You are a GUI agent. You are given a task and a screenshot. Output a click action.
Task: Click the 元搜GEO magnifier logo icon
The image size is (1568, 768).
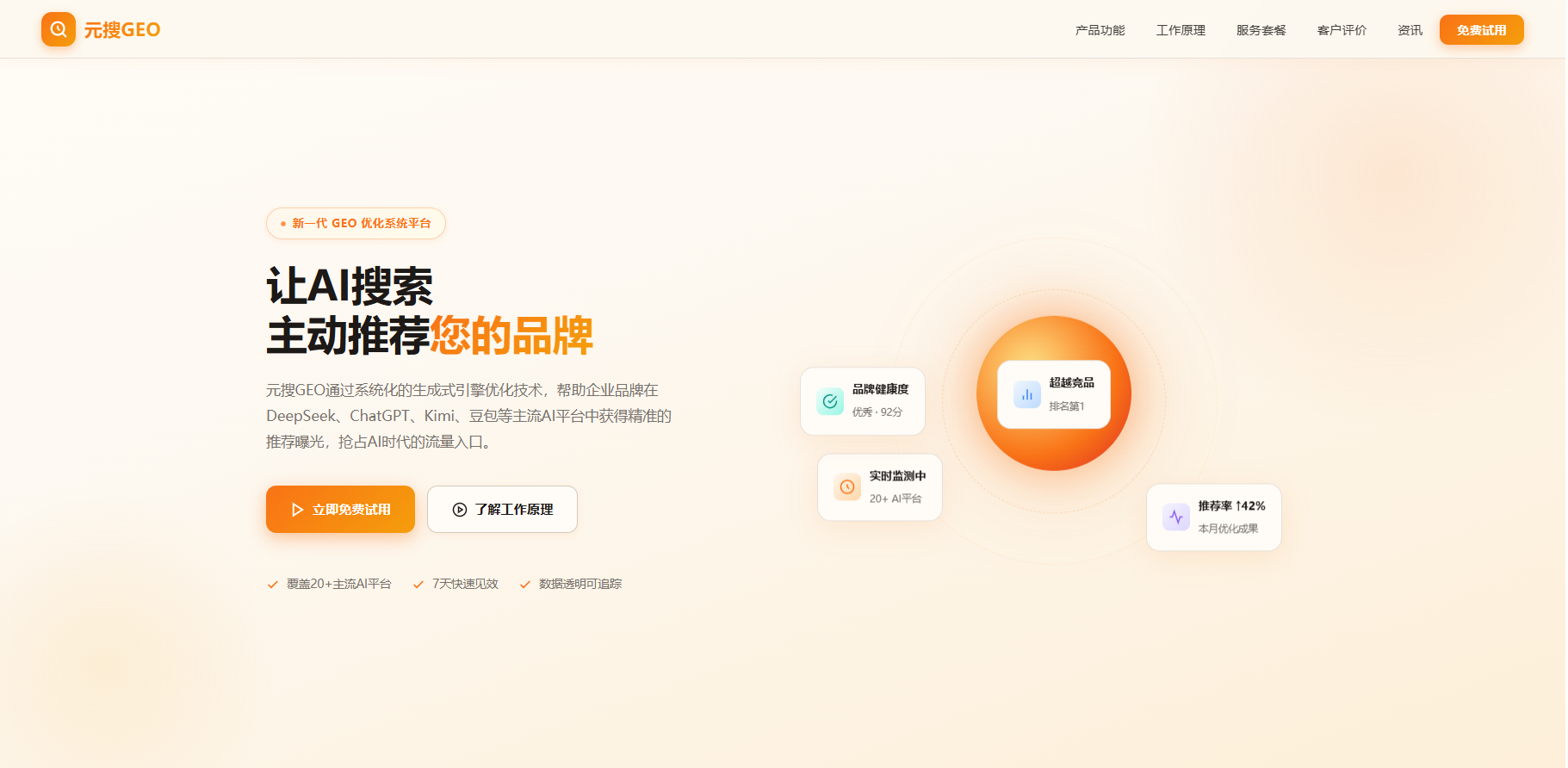tap(59, 29)
